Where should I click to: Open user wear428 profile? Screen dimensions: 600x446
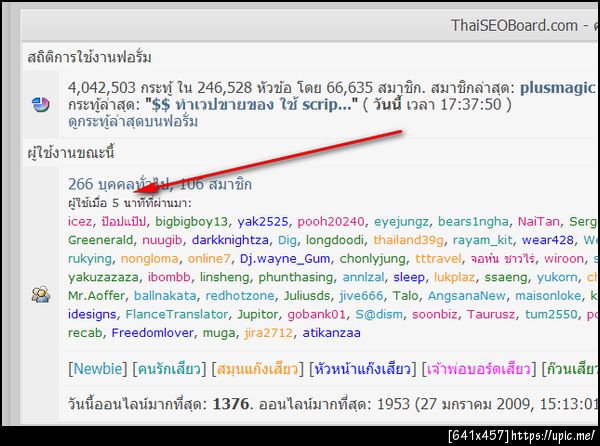pyautogui.click(x=548, y=240)
